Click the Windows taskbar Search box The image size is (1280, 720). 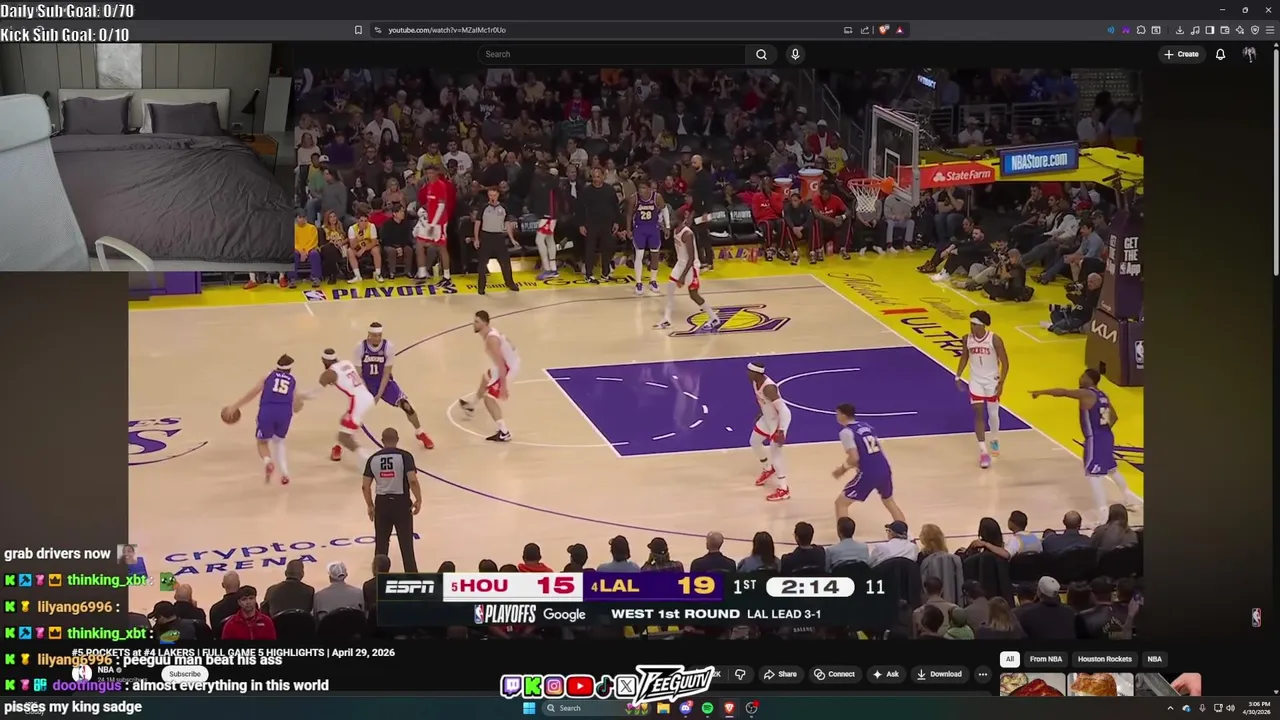pyautogui.click(x=596, y=708)
